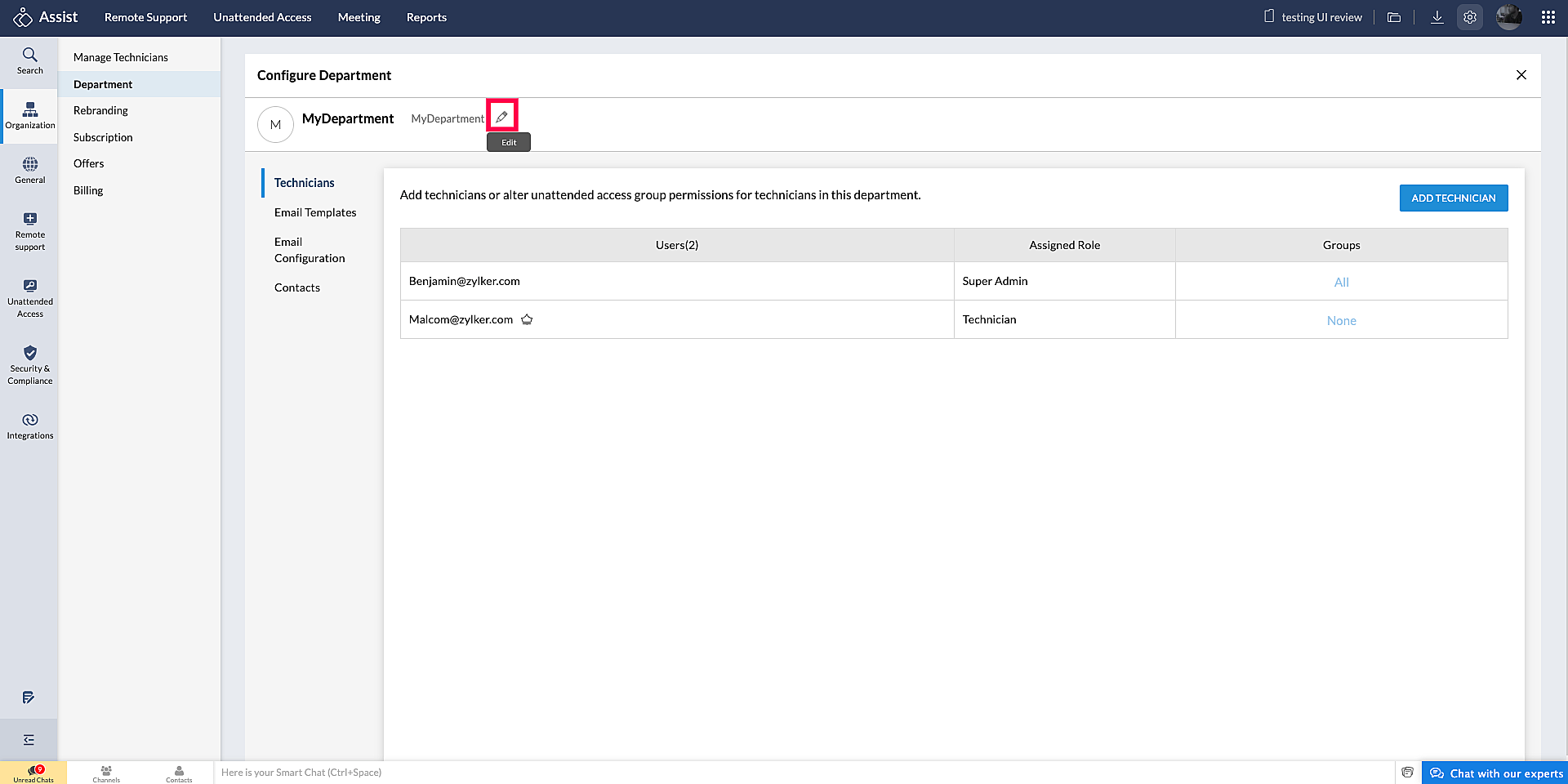The image size is (1568, 784).
Task: Open Channels in bottom bar
Action: (x=106, y=773)
